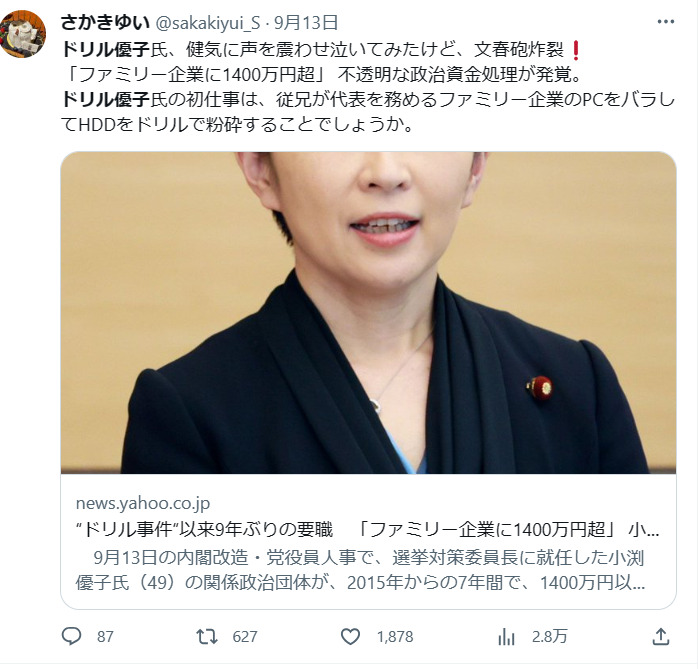Click the display name さかきゆい
The image size is (698, 669).
(105, 22)
